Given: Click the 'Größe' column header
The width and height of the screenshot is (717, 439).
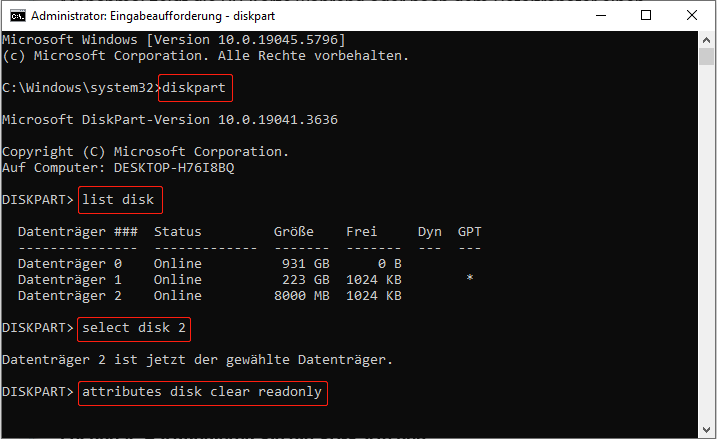Looking at the screenshot, I should tap(294, 232).
